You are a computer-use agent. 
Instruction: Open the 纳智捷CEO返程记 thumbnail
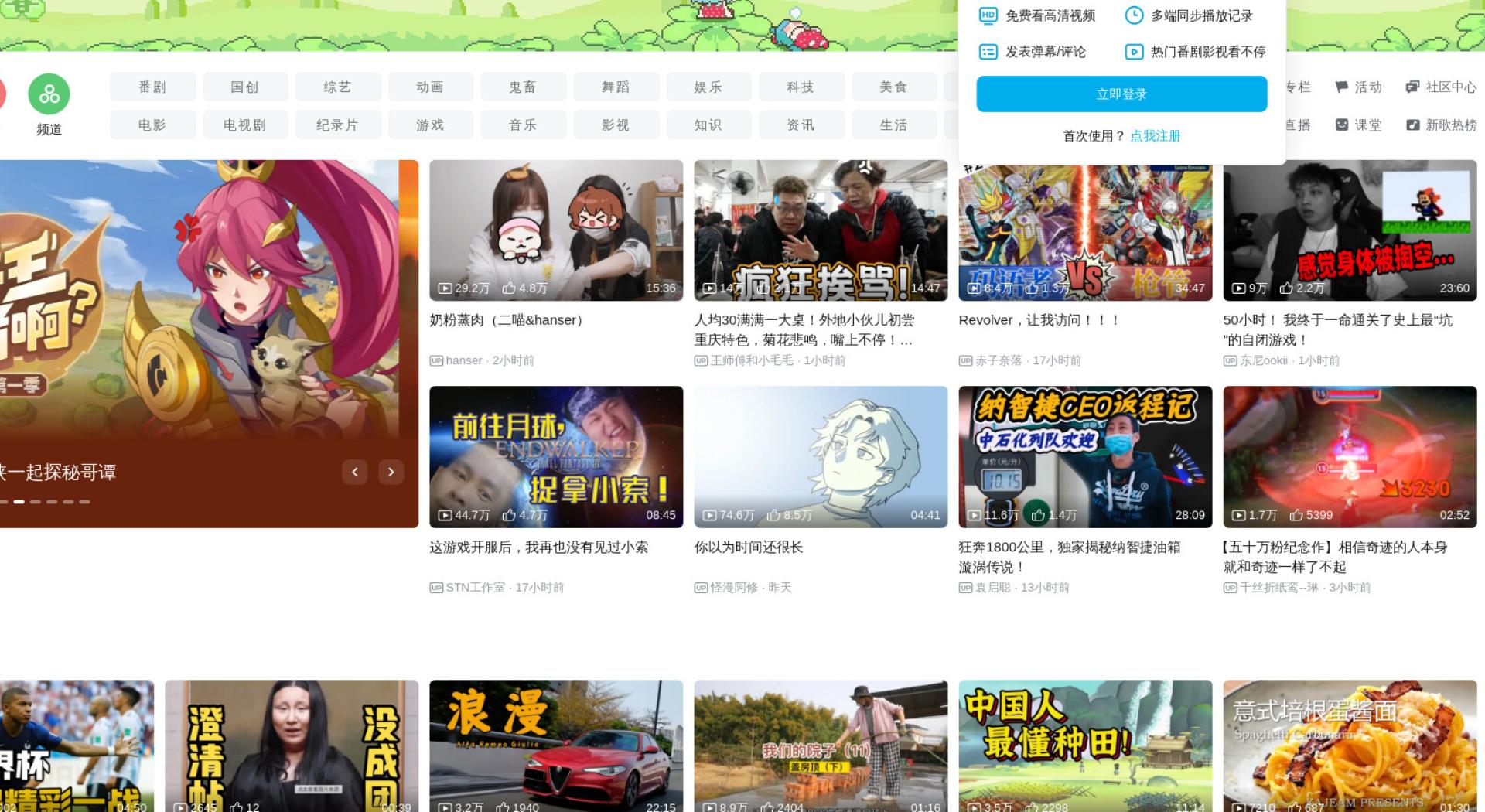pyautogui.click(x=1085, y=457)
